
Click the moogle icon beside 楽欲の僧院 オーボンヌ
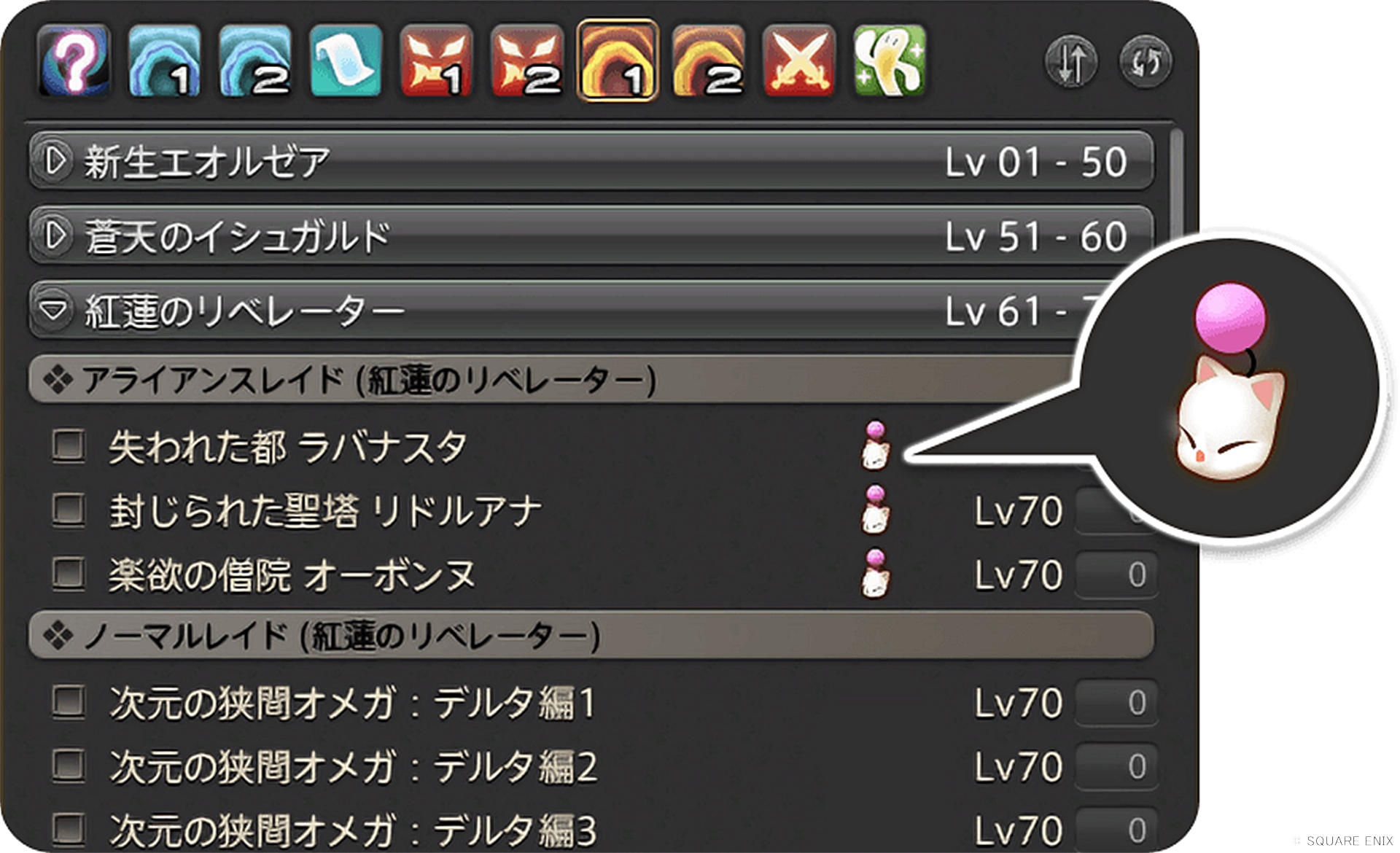875,574
